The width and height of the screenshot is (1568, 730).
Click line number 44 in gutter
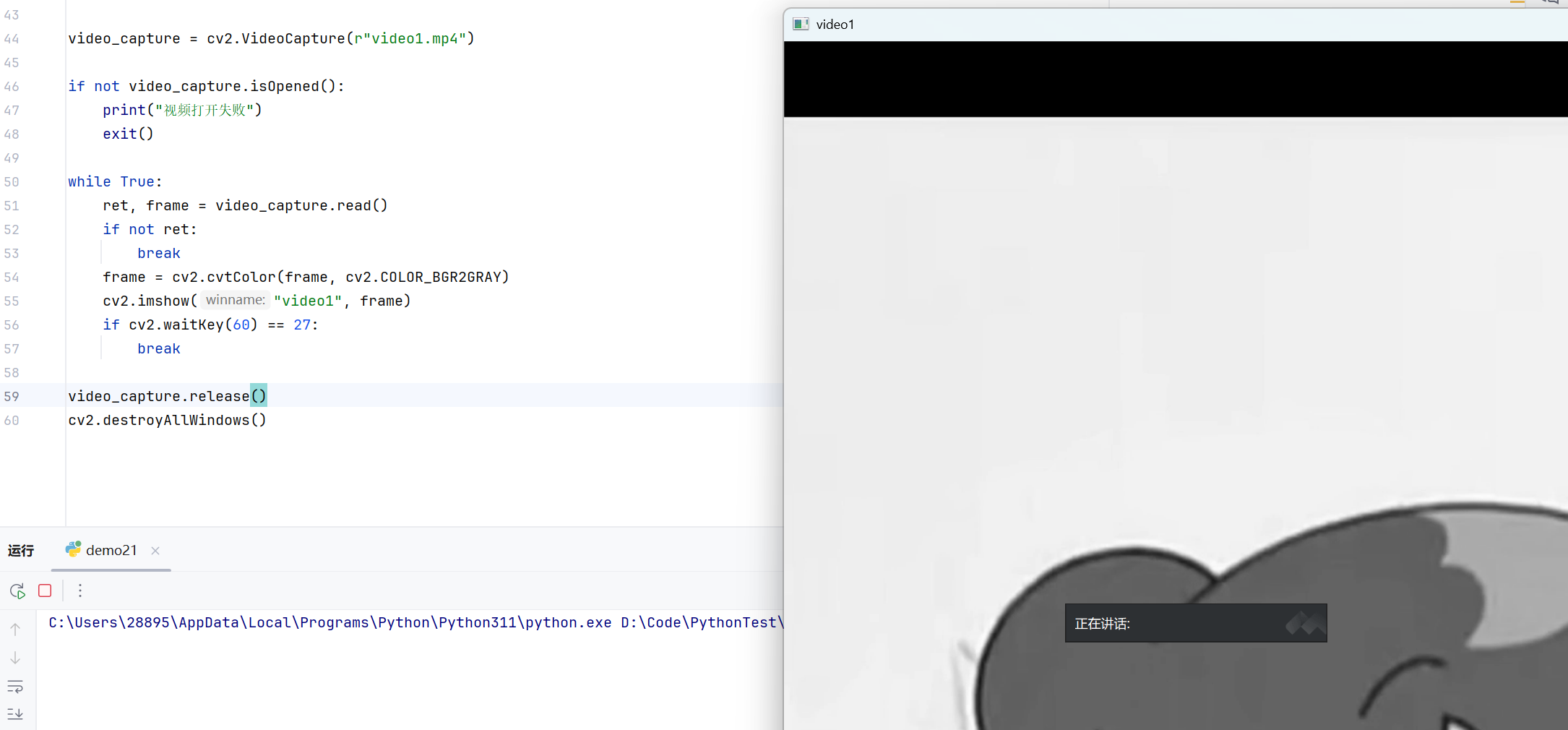point(12,38)
